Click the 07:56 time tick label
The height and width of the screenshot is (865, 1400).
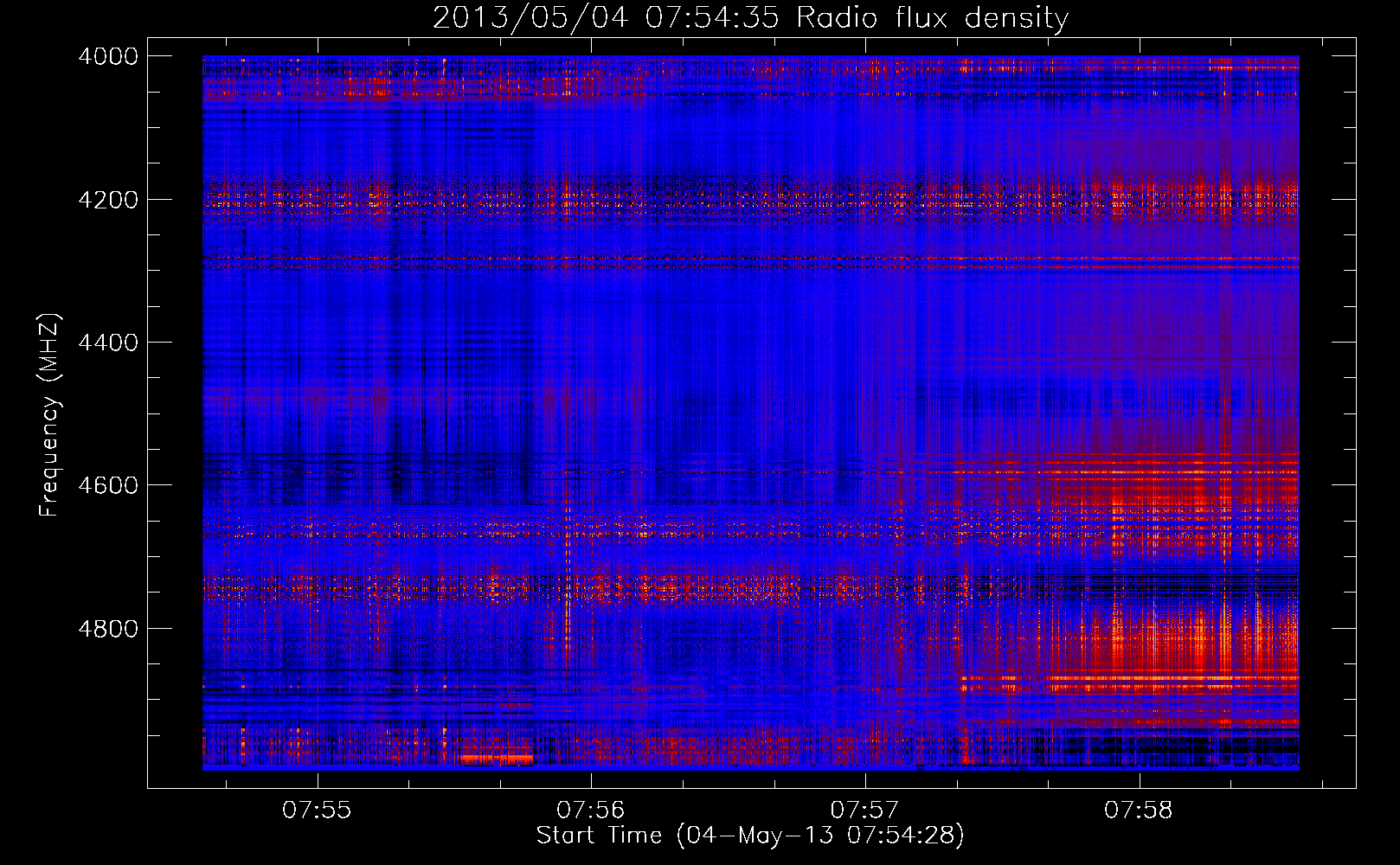point(591,811)
